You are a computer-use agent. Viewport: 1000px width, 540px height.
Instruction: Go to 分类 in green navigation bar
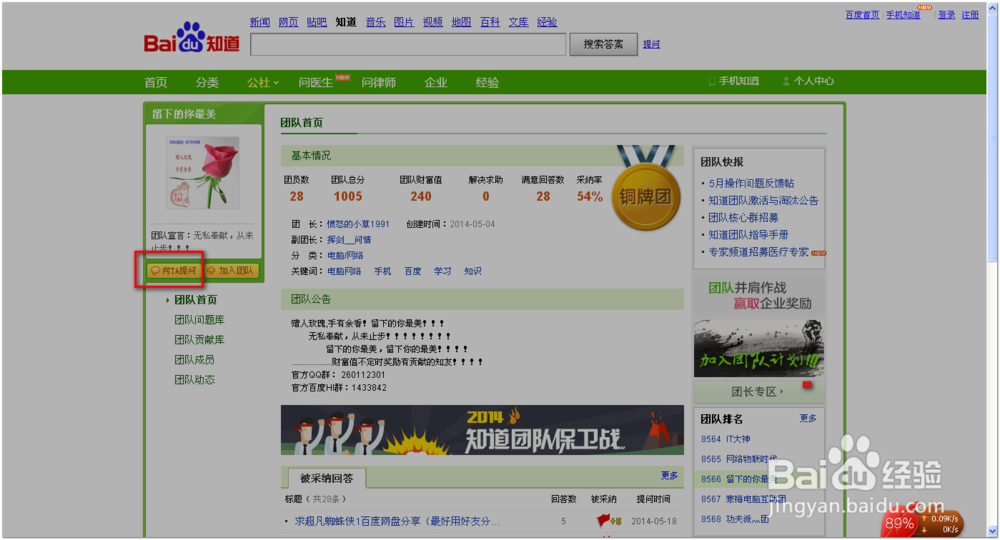[207, 82]
